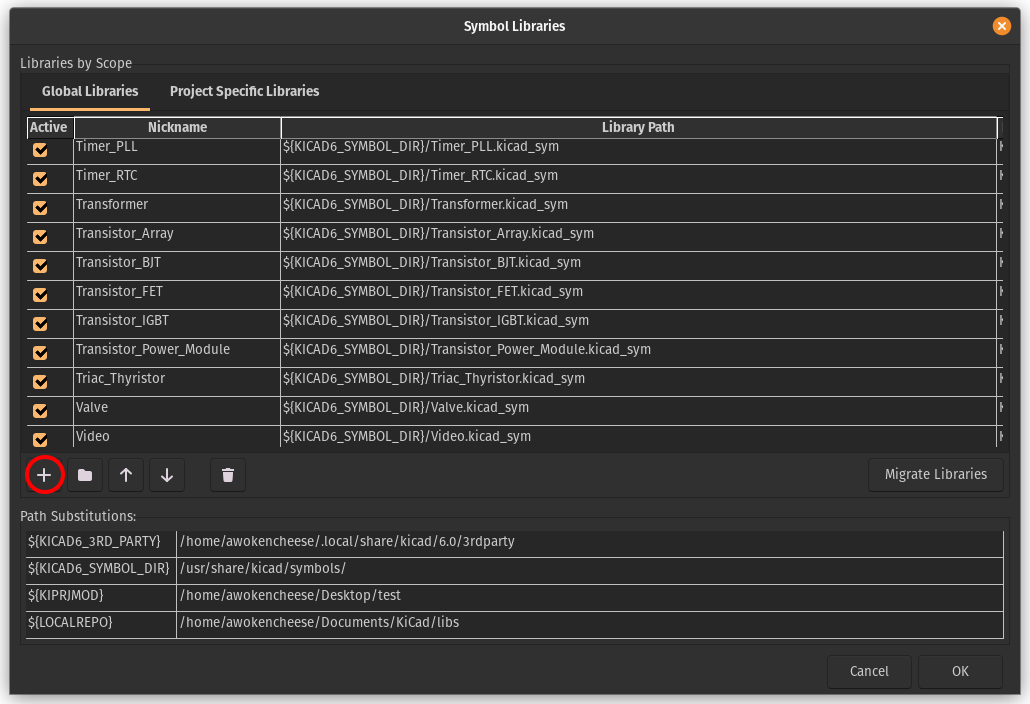Click the /usr/share/kicad/symbols/ path value
This screenshot has height=704, width=1030.
[x=590, y=571]
